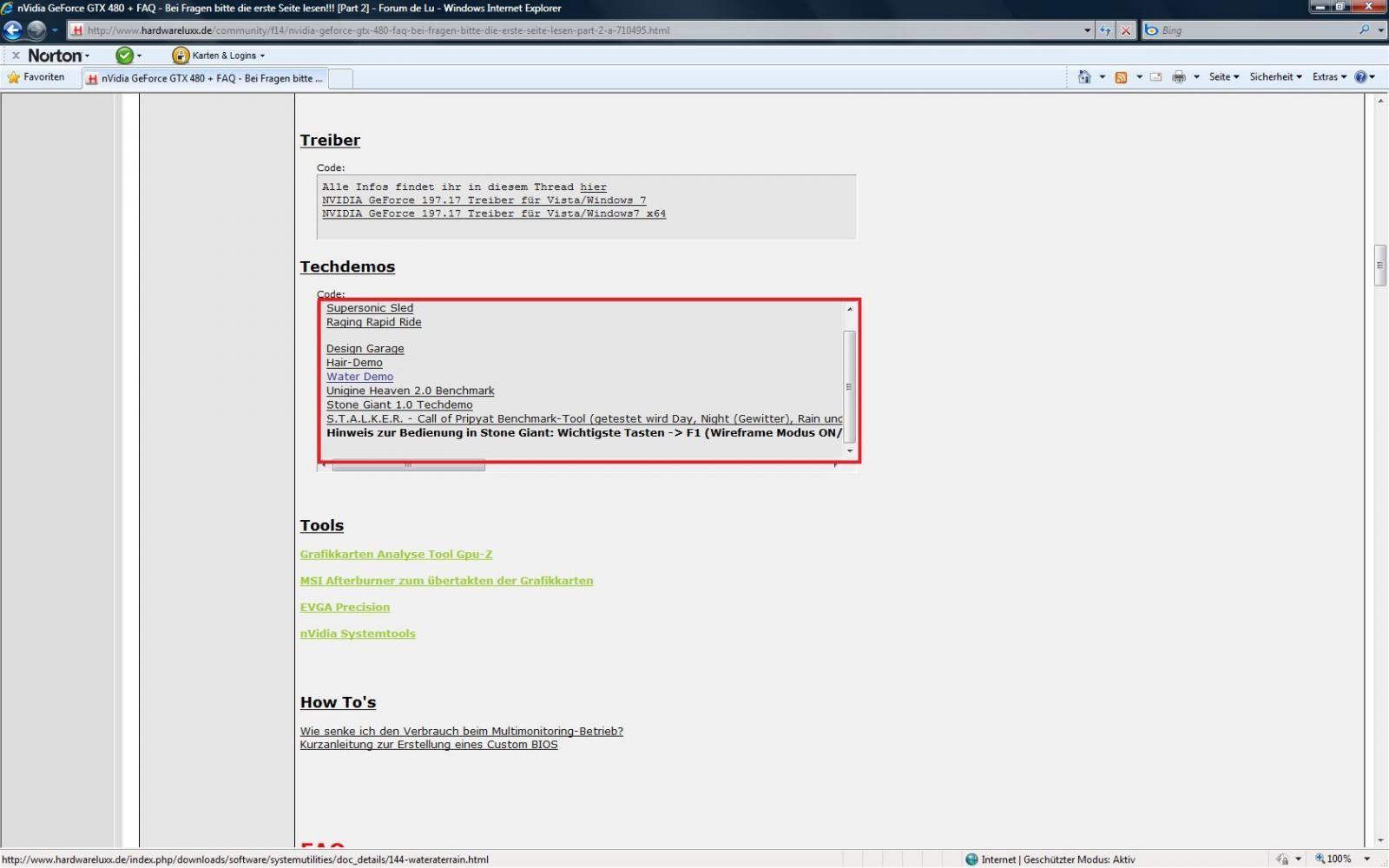
Task: Click the Techdemos box scroll-down arrow
Action: pos(849,451)
